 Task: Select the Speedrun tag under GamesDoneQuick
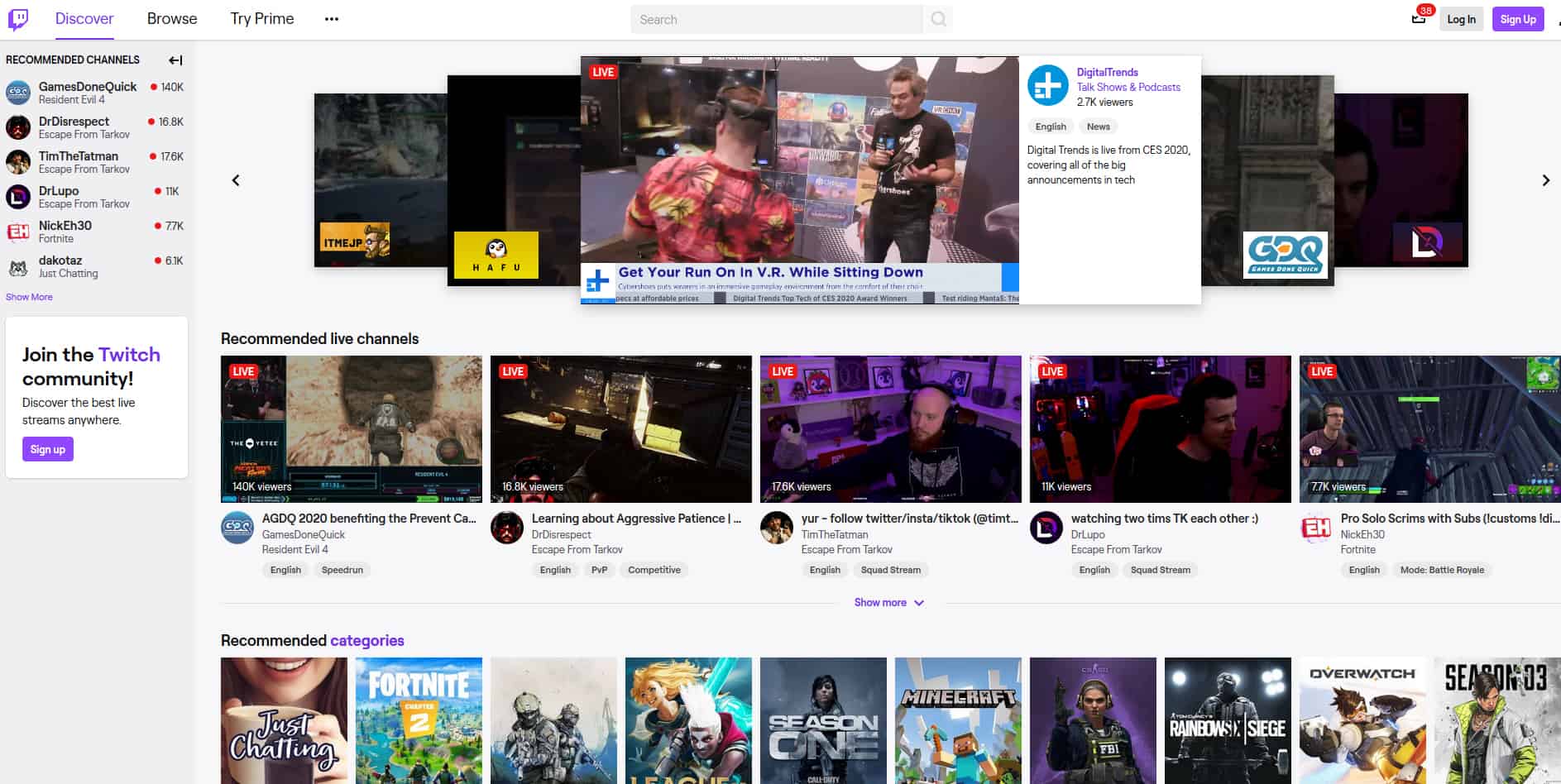(342, 570)
